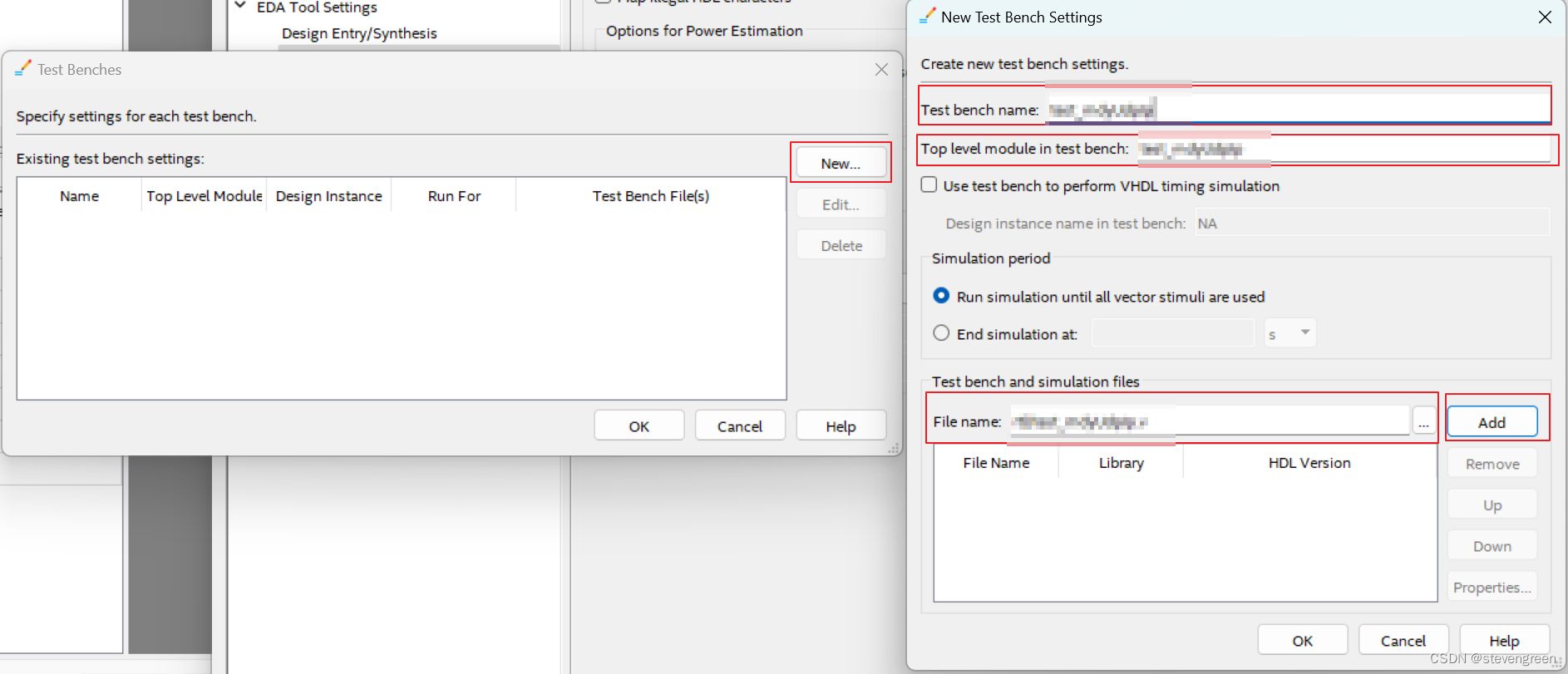The width and height of the screenshot is (1568, 674).
Task: Click Library column header
Action: click(x=1121, y=463)
